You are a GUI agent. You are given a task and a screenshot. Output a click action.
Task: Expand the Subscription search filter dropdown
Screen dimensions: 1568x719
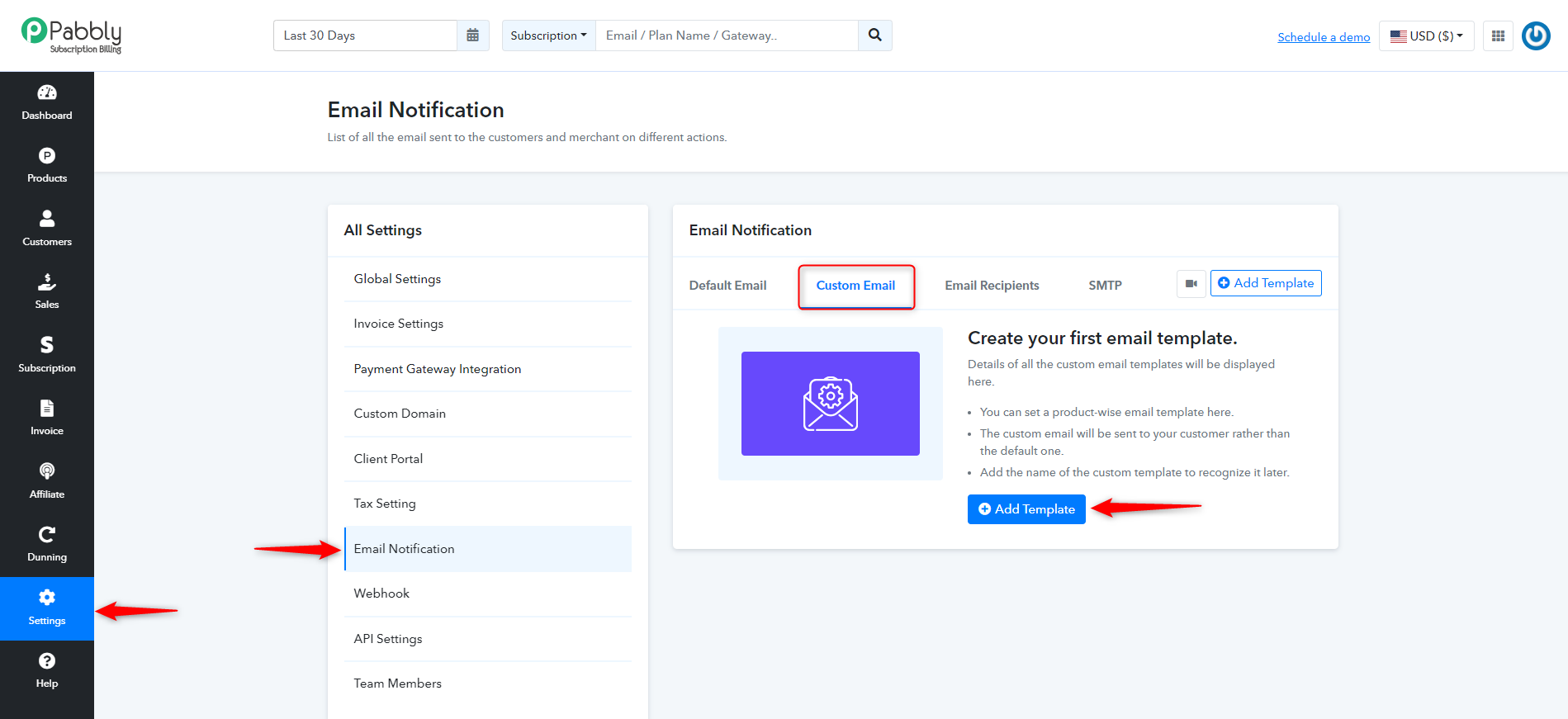(x=549, y=35)
